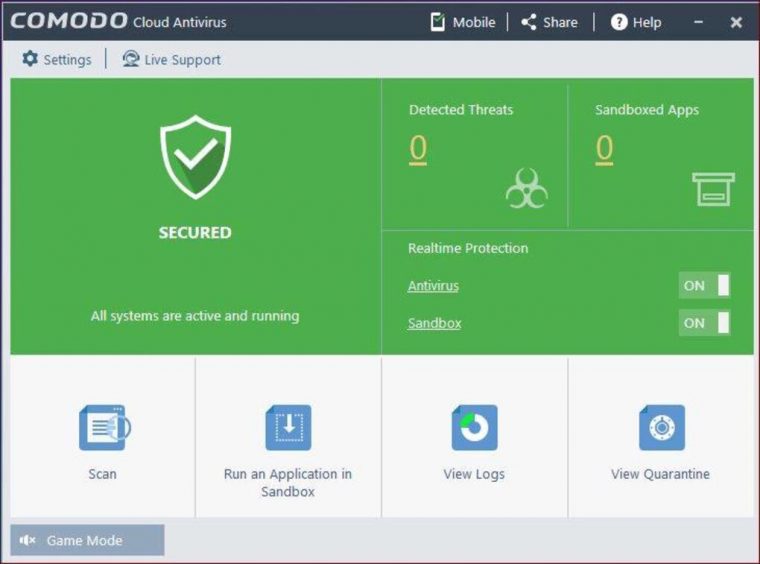Click Run an Application in Sandbox label

[288, 483]
